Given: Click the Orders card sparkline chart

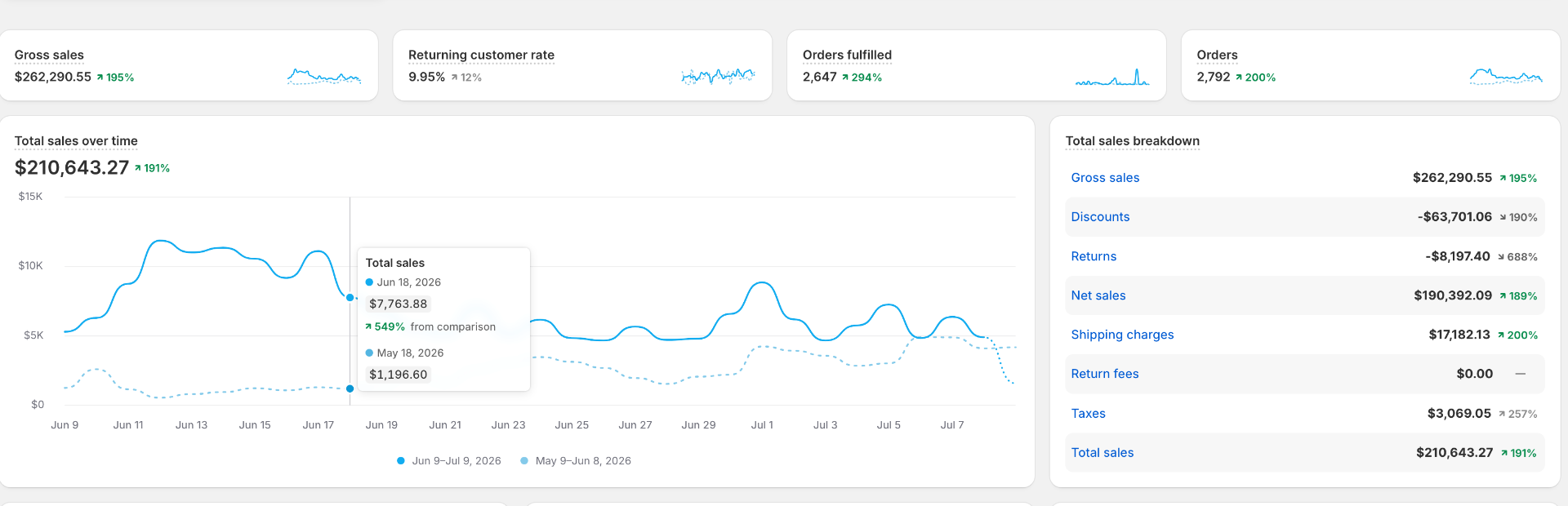Looking at the screenshot, I should 1506,77.
